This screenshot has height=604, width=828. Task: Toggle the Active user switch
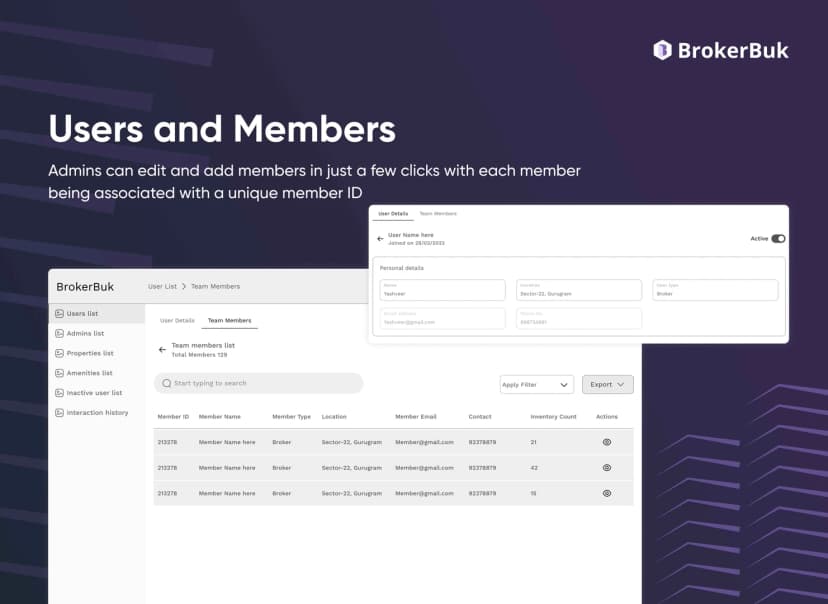pyautogui.click(x=778, y=239)
